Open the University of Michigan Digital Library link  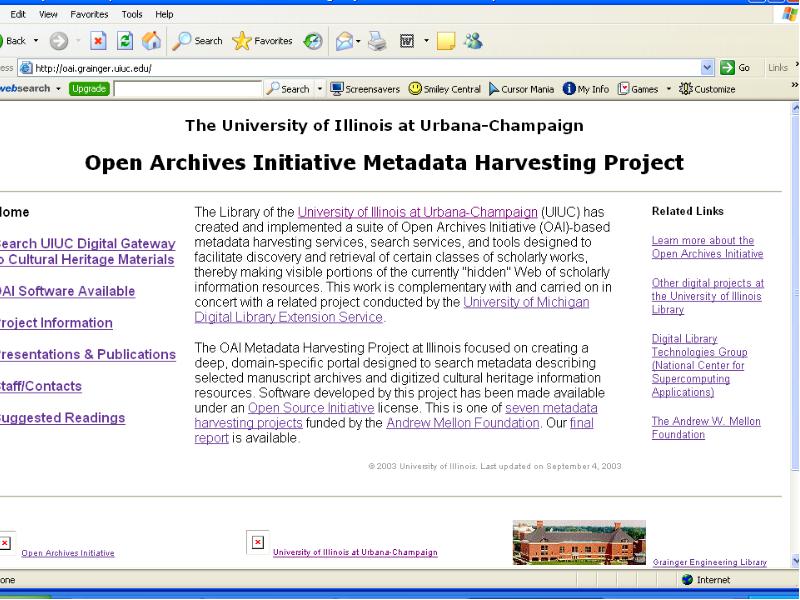[392, 310]
